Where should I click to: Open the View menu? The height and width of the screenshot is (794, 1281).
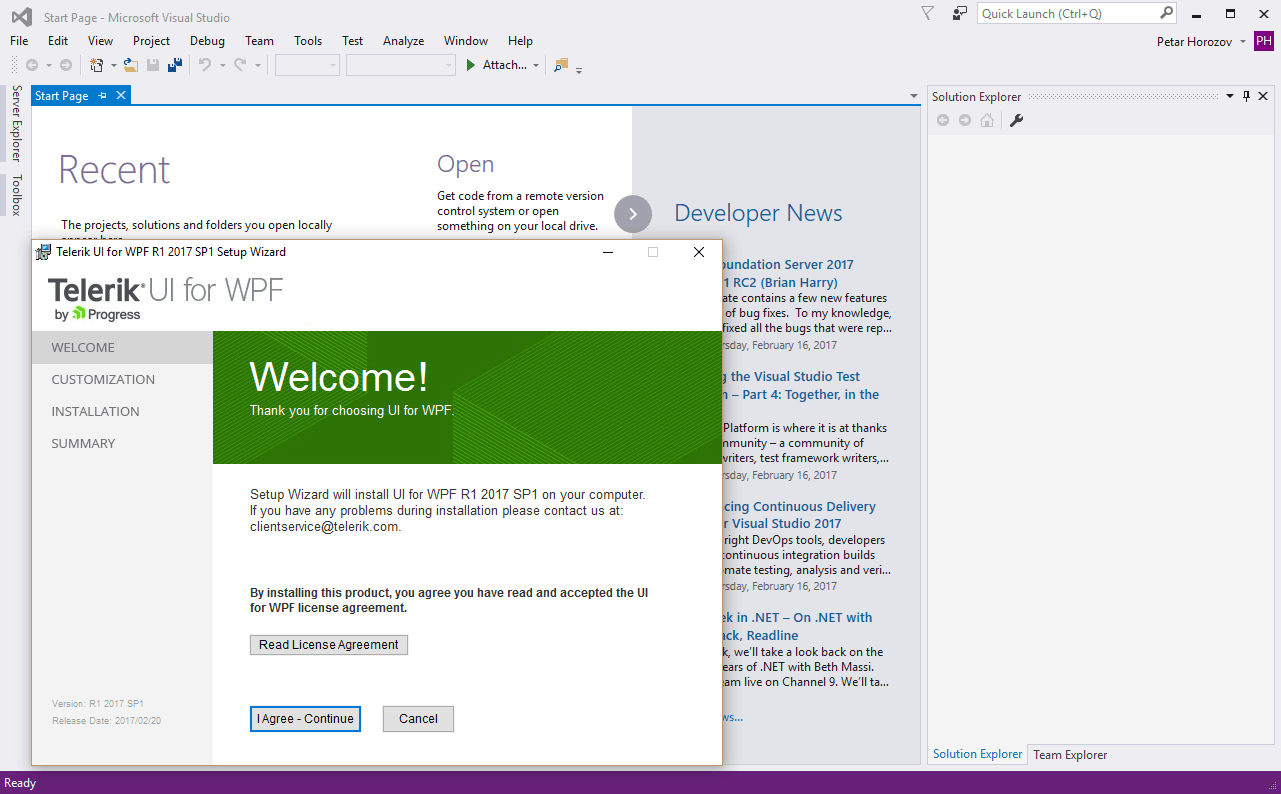(x=100, y=41)
